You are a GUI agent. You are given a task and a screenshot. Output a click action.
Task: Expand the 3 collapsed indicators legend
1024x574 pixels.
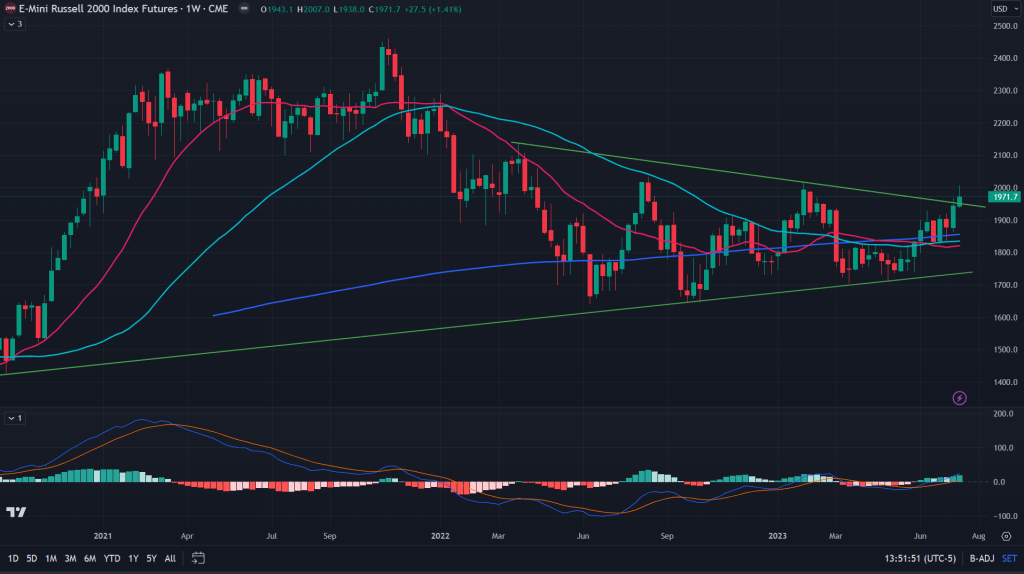pos(15,24)
